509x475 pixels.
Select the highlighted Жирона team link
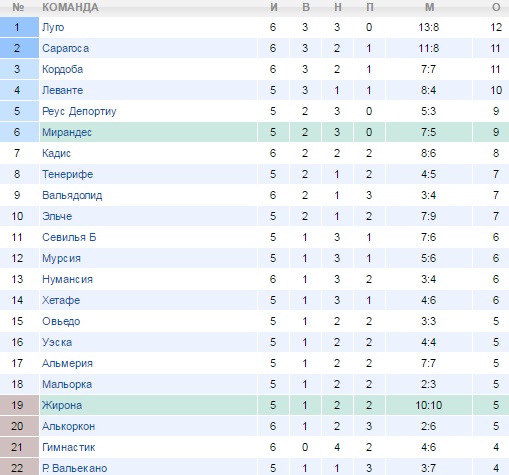click(x=62, y=405)
